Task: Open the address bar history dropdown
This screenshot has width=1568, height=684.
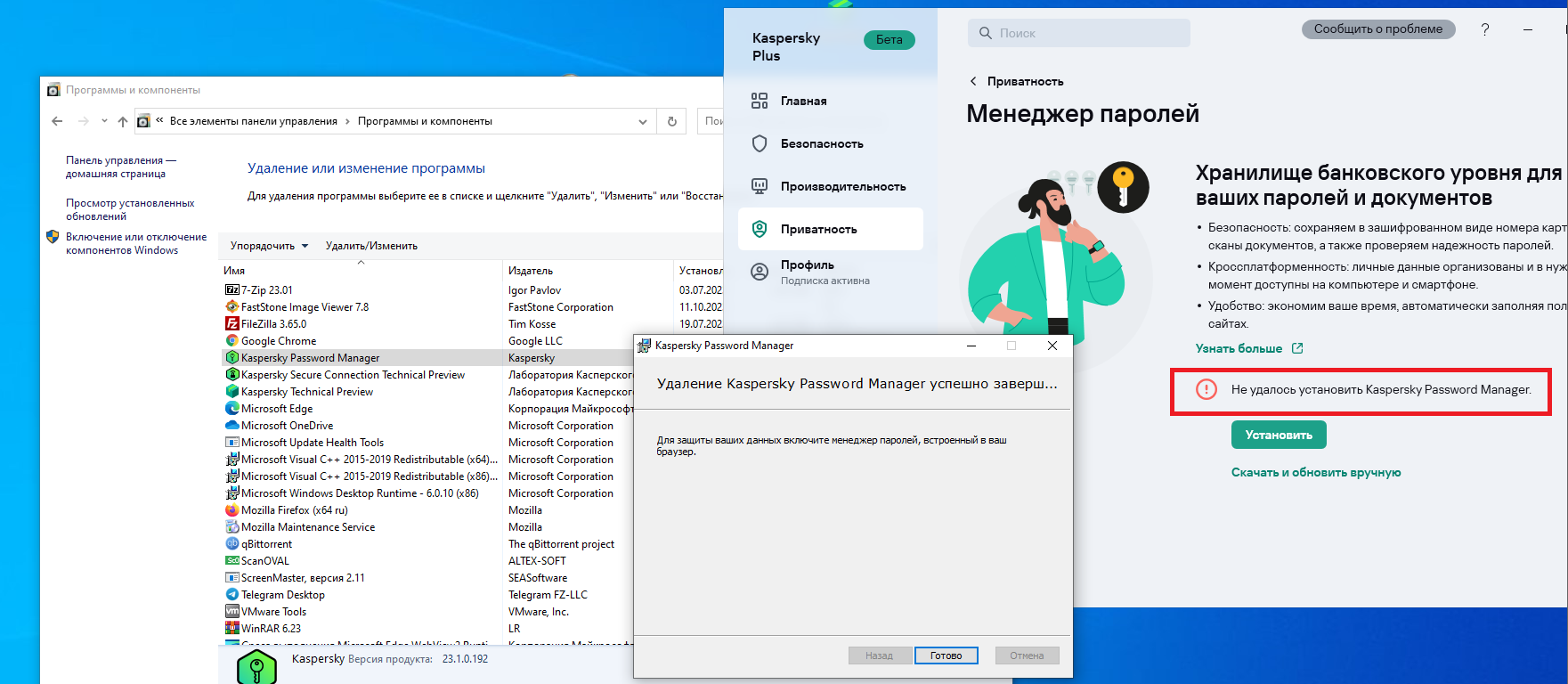Action: point(643,121)
